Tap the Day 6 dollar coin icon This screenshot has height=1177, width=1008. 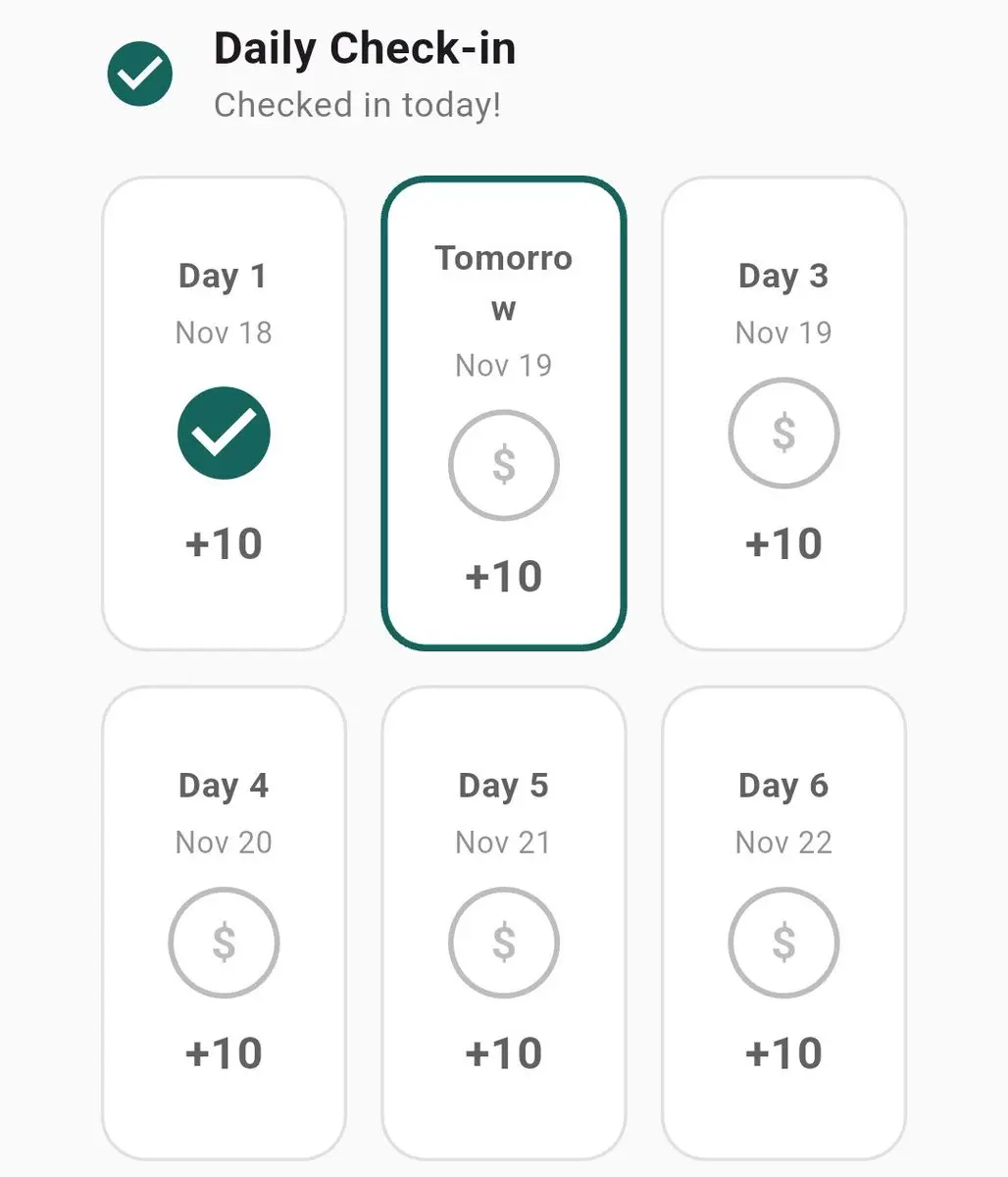[x=782, y=943]
